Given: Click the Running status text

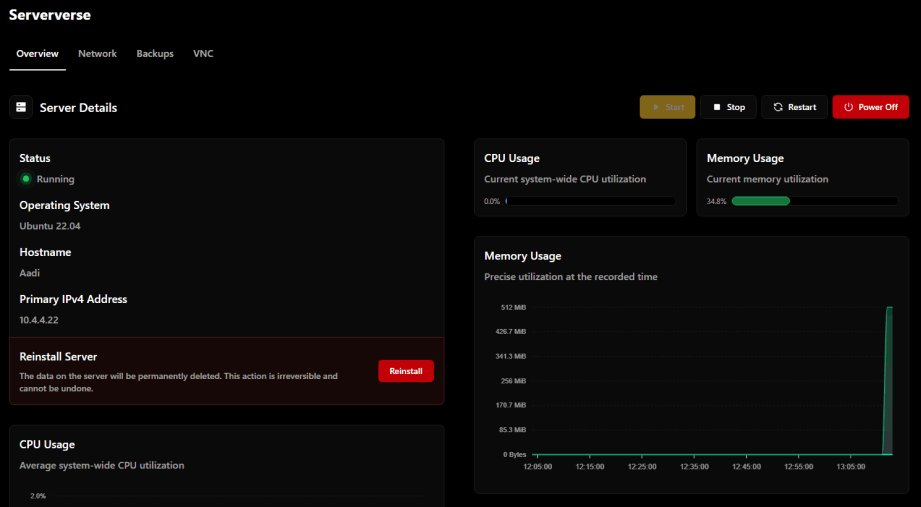Looking at the screenshot, I should tap(55, 179).
